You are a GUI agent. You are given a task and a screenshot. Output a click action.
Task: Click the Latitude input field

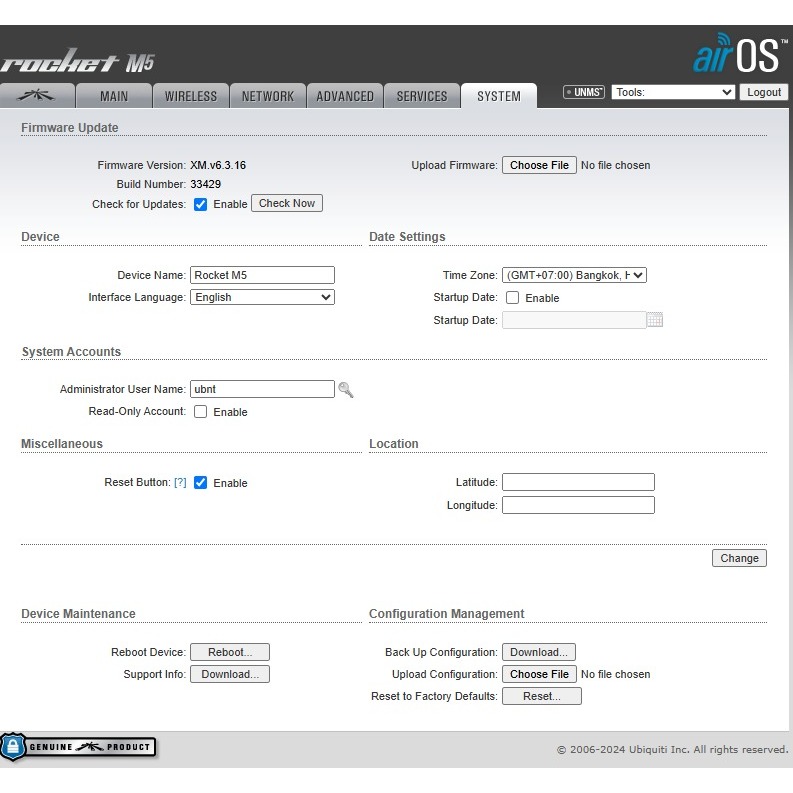[x=578, y=482]
